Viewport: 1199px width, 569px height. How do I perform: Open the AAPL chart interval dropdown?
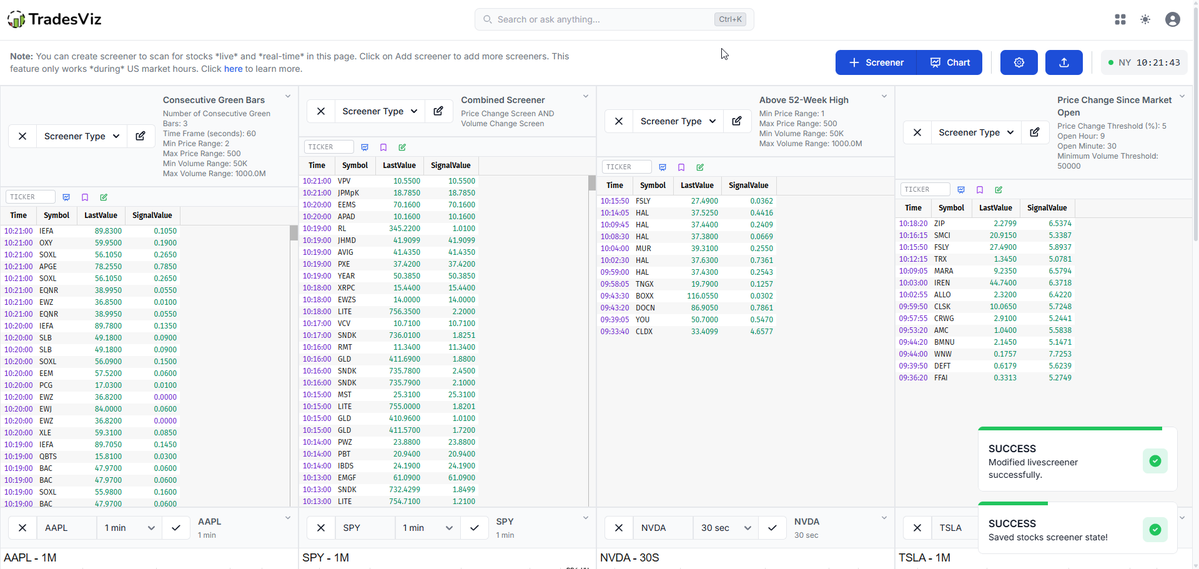pyautogui.click(x=129, y=528)
